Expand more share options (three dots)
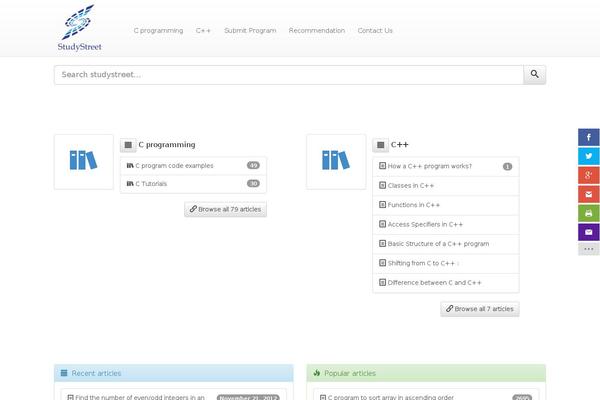The height and width of the screenshot is (400, 600). tap(589, 249)
